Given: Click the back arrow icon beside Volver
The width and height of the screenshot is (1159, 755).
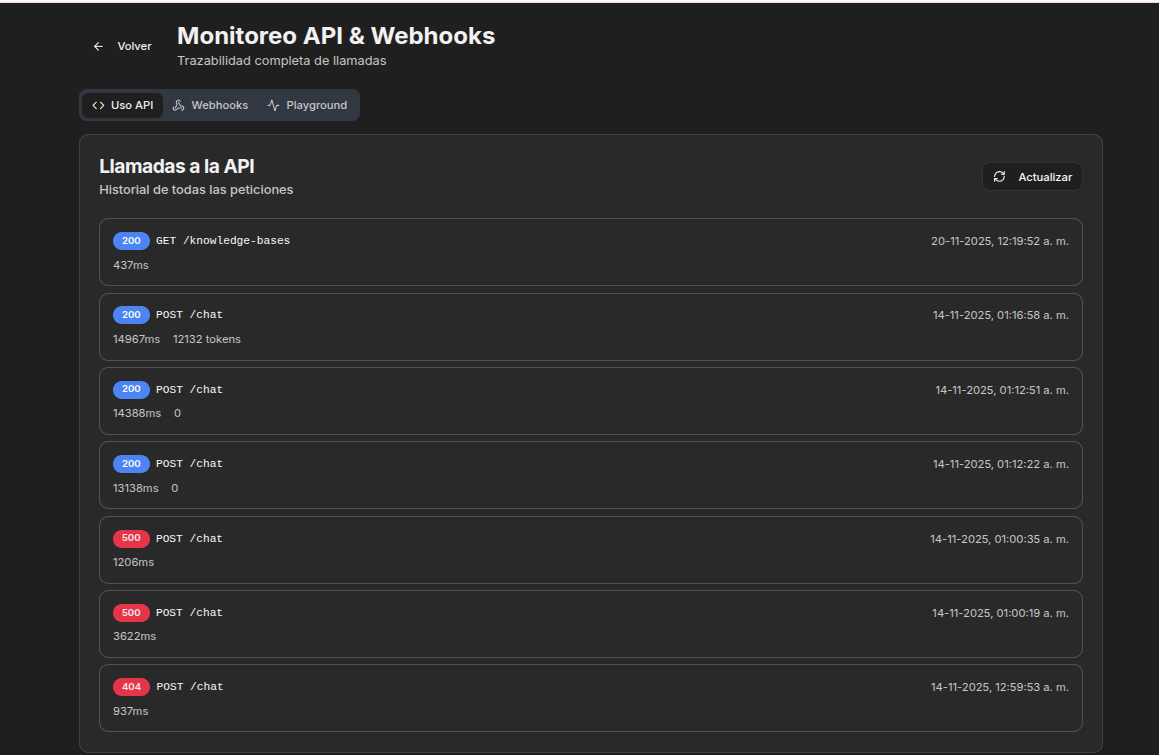Looking at the screenshot, I should point(98,47).
